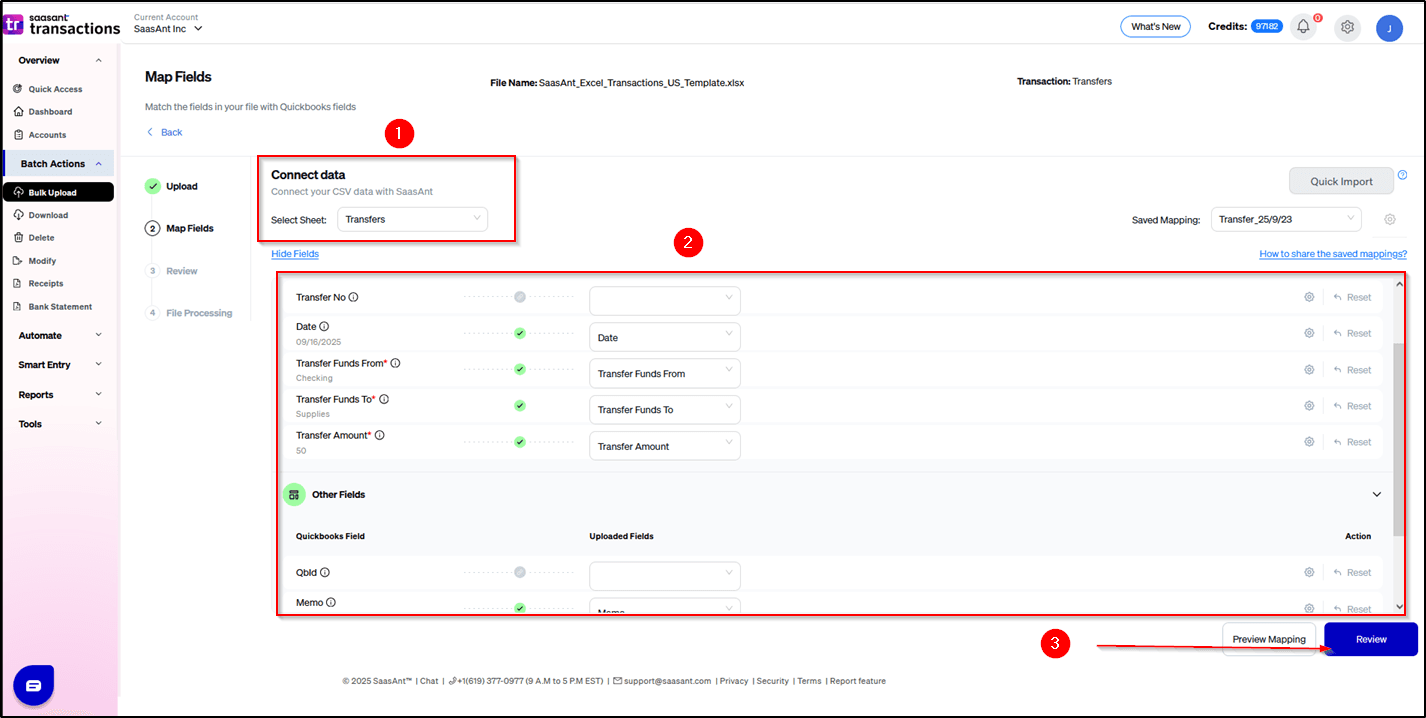Collapse the Other Fields section

(1377, 495)
